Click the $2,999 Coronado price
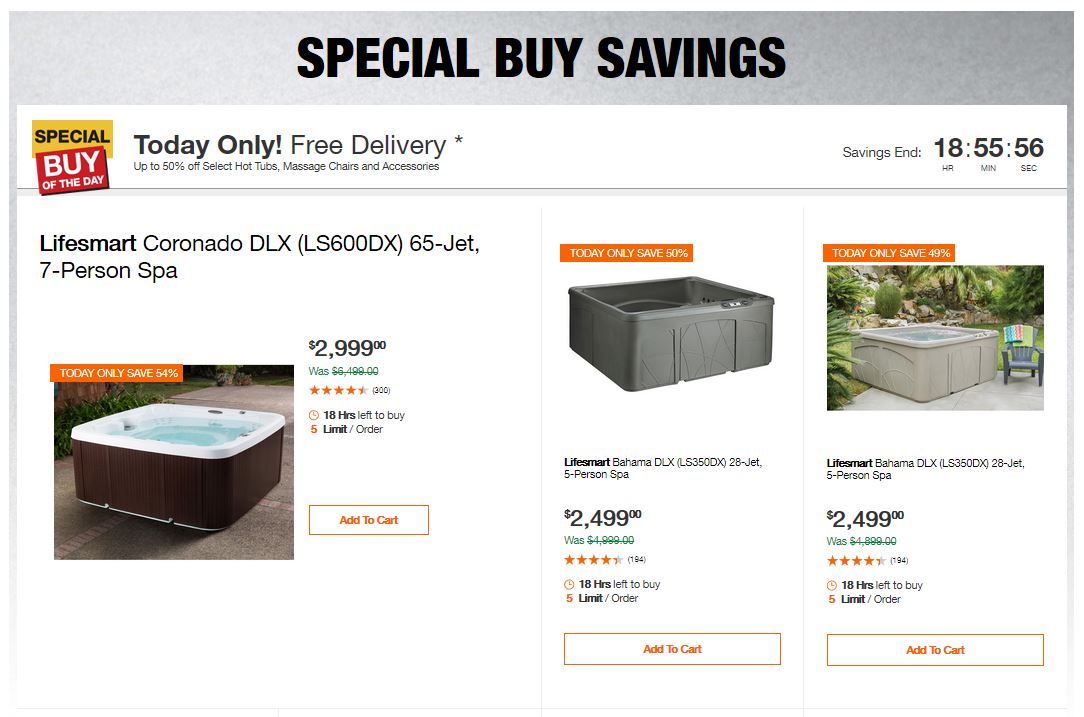Viewport: 1084px width, 717px height. tap(346, 348)
